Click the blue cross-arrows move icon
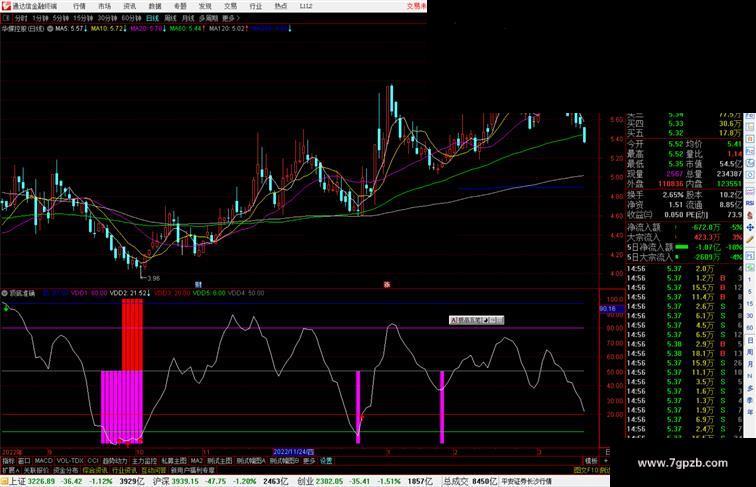Screen dimensions: 756x487 (750, 227)
